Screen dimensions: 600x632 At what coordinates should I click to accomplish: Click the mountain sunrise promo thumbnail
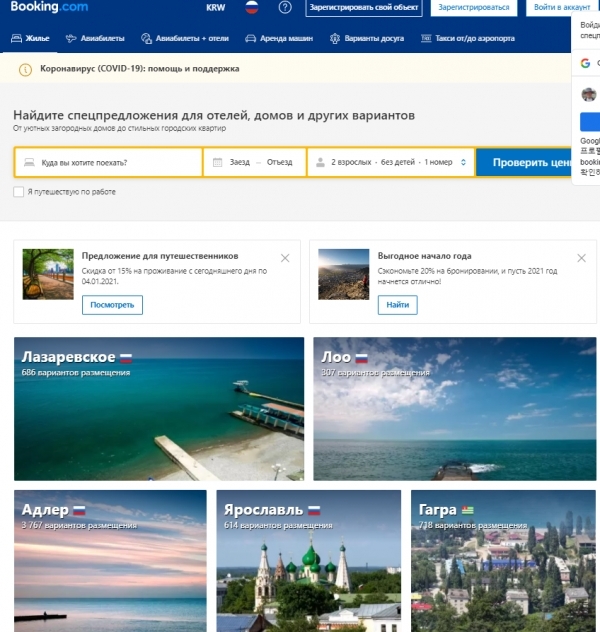pyautogui.click(x=343, y=274)
